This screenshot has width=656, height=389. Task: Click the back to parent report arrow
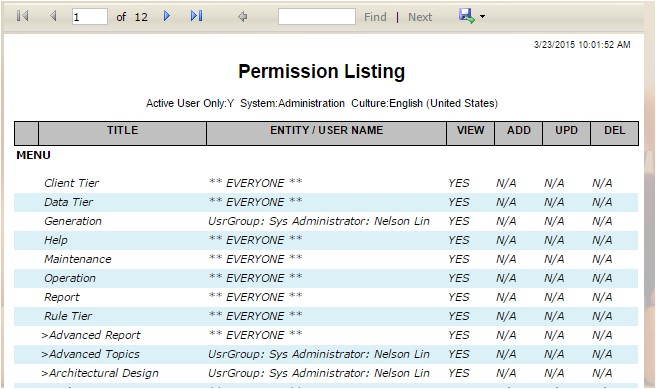pyautogui.click(x=243, y=17)
